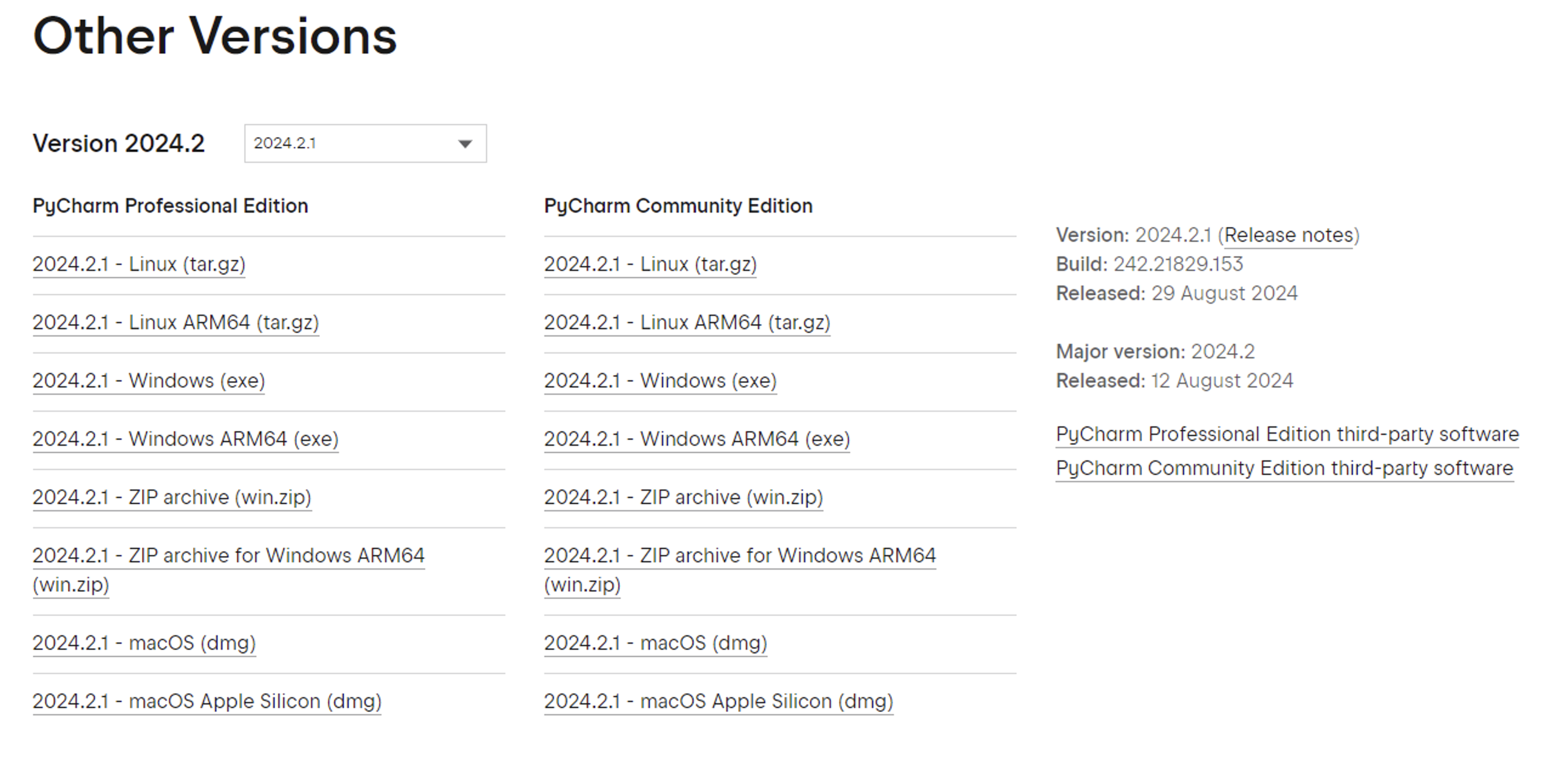
Task: Download Community Windows (exe) installer
Action: click(660, 381)
